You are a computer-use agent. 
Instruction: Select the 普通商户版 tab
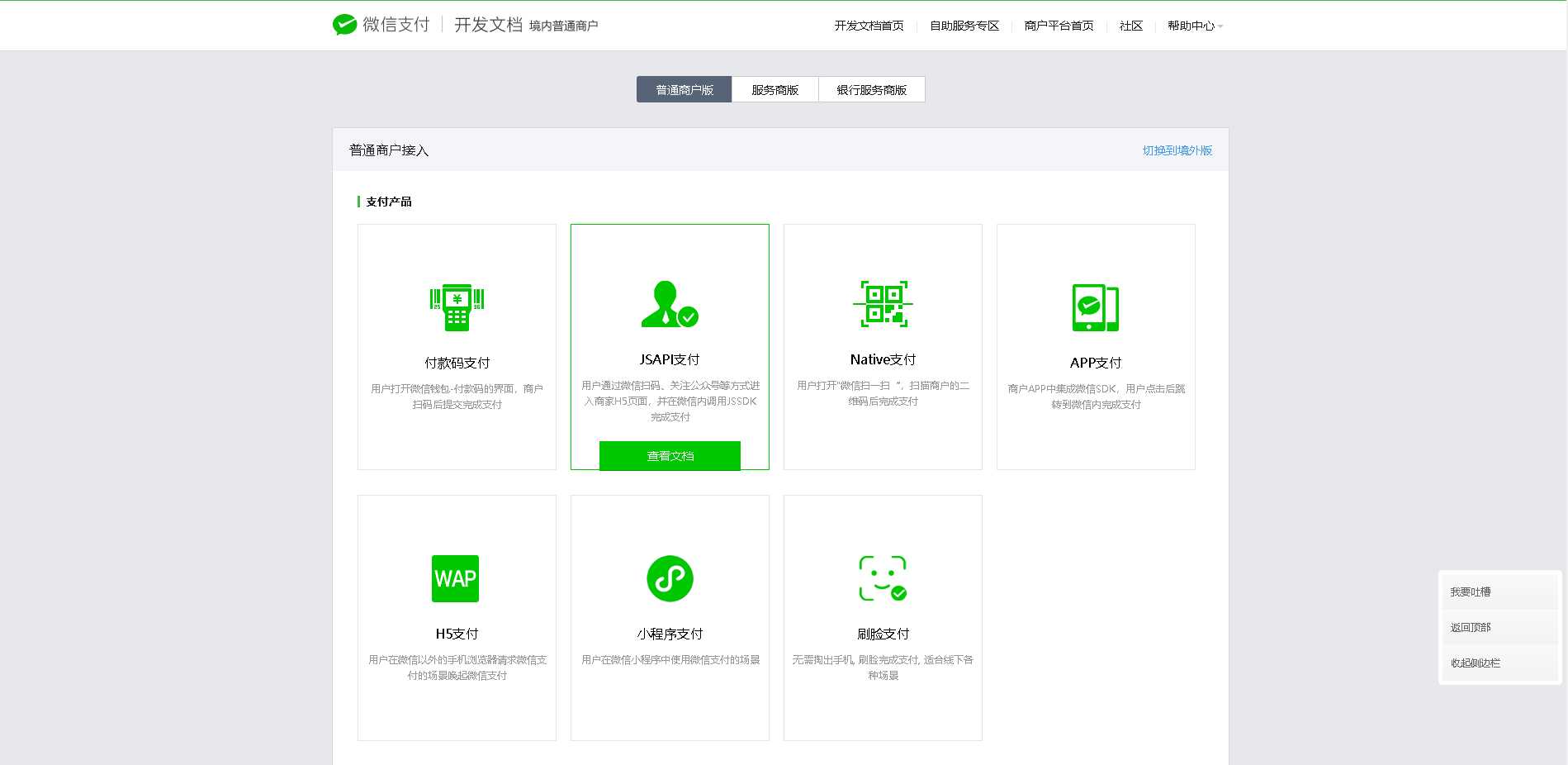click(x=684, y=89)
